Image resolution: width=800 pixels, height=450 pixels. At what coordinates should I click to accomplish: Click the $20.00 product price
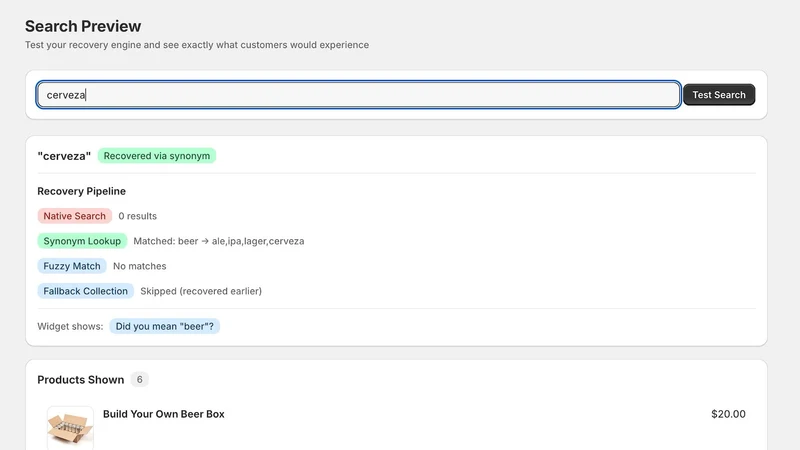728,414
